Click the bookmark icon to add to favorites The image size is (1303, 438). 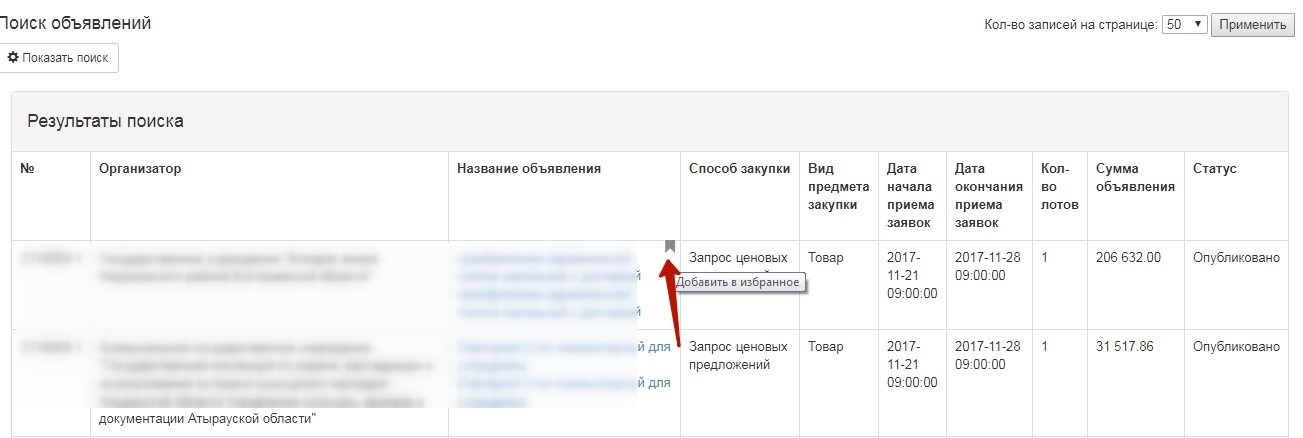click(x=670, y=247)
